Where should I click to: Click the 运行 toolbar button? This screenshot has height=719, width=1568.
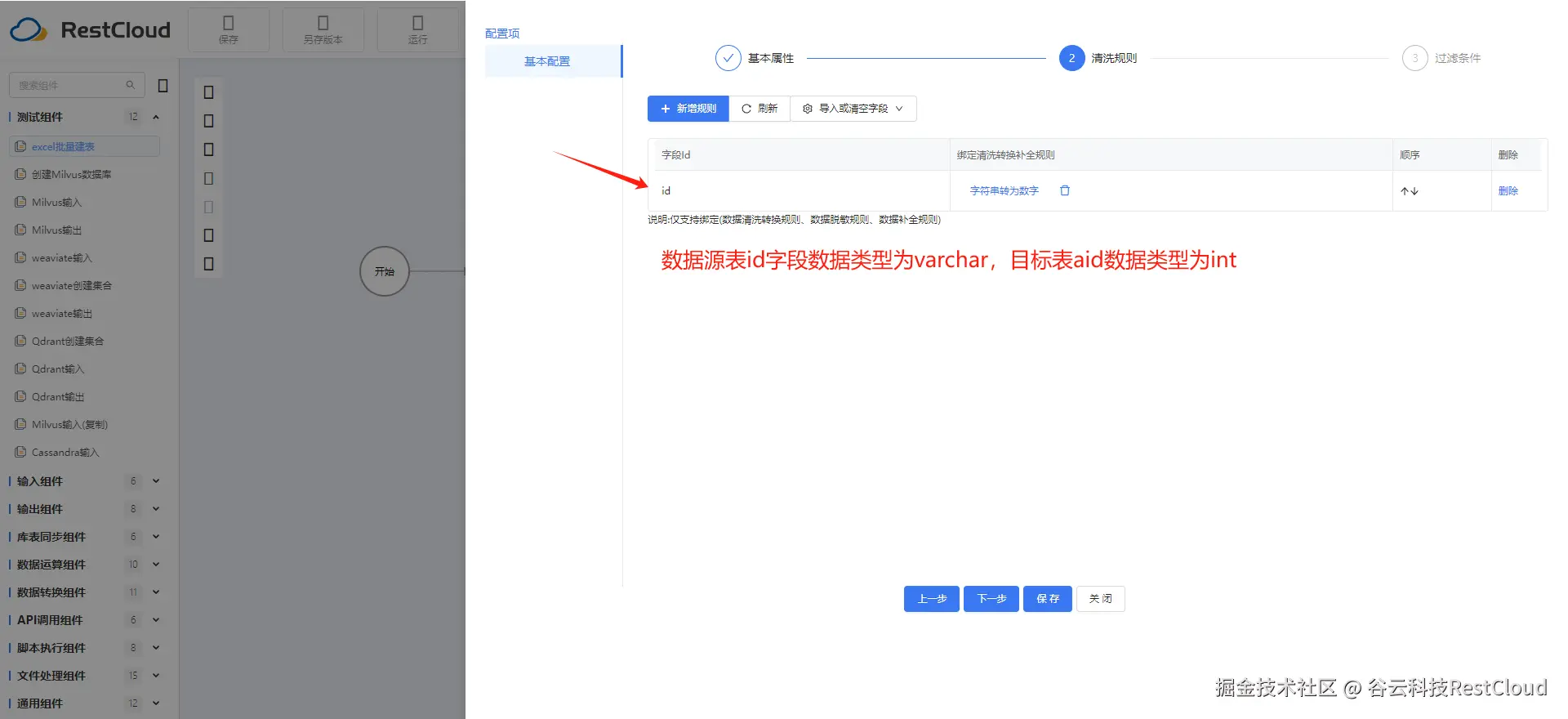click(418, 29)
